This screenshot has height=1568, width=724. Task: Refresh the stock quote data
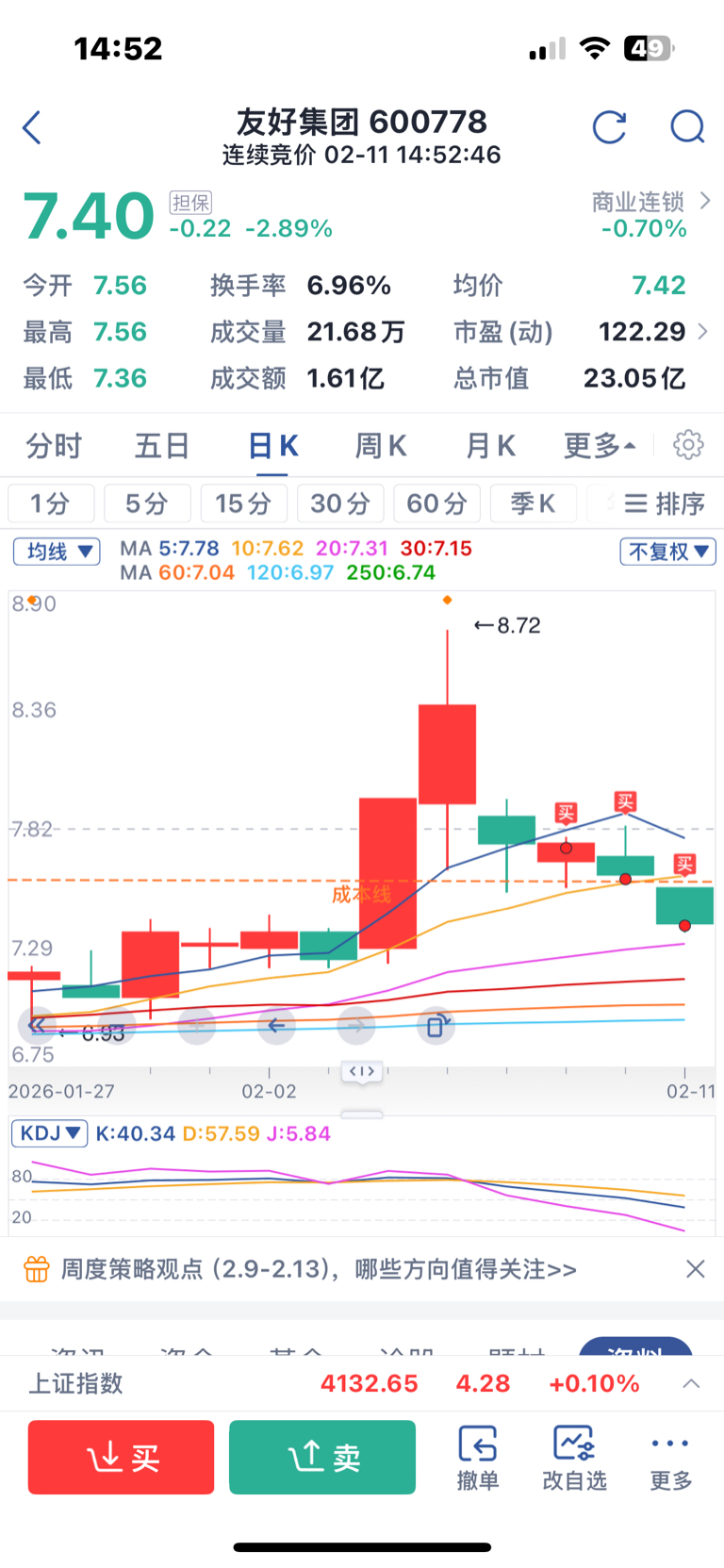pyautogui.click(x=609, y=127)
